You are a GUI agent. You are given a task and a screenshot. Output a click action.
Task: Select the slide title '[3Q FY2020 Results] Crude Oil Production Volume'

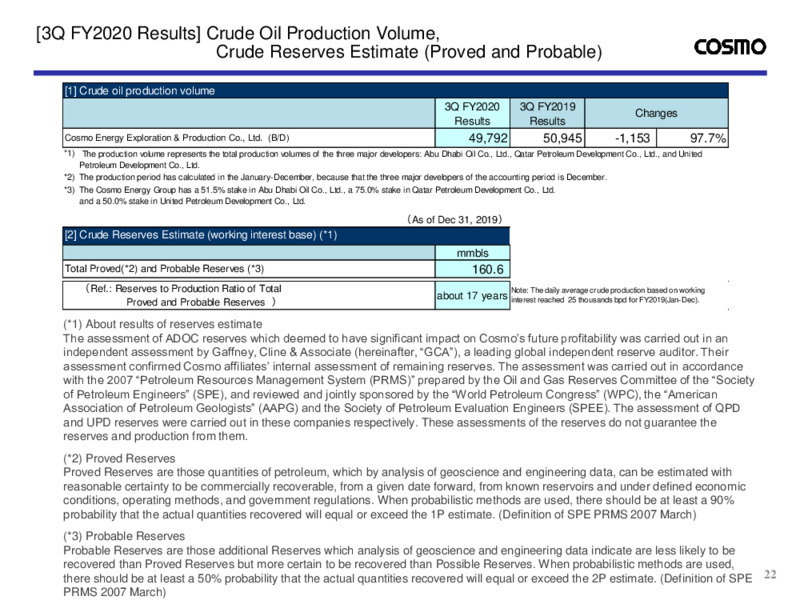[237, 33]
